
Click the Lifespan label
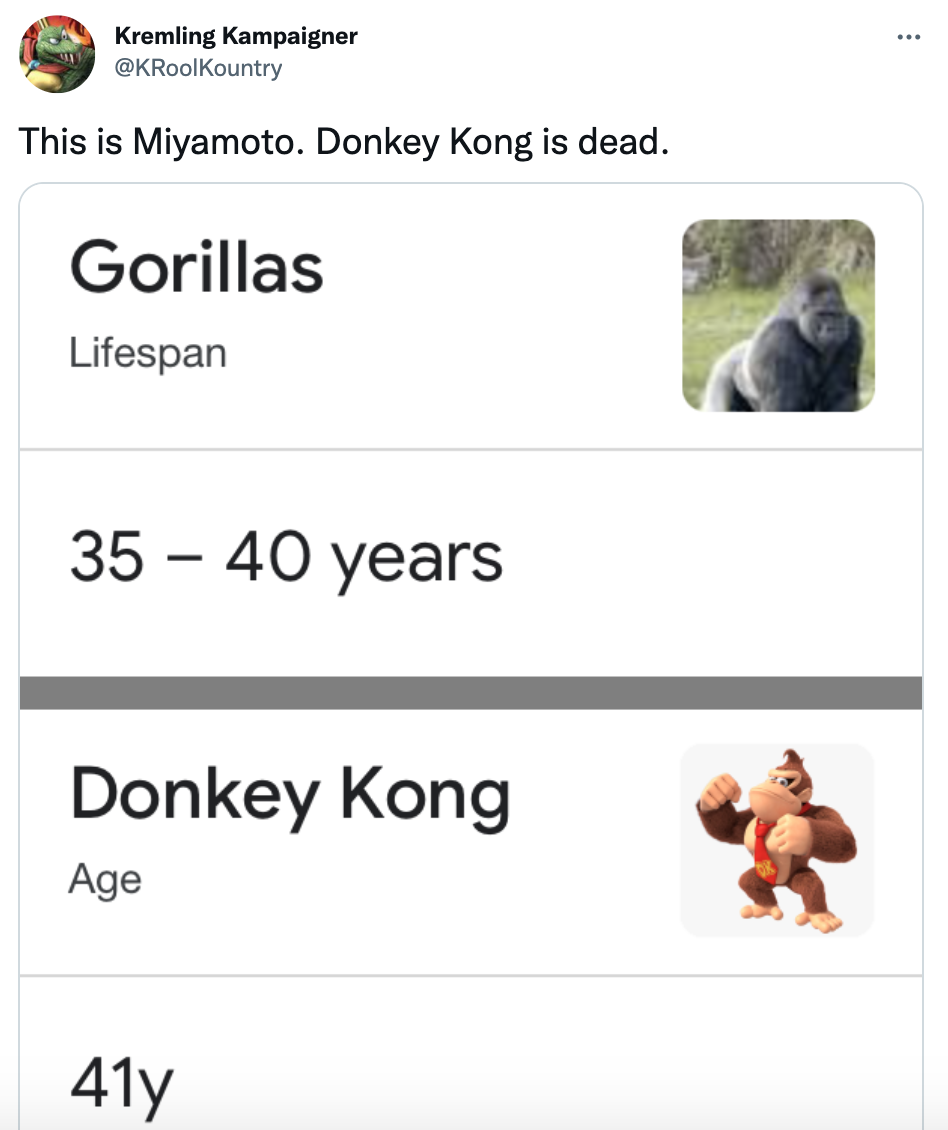click(148, 352)
